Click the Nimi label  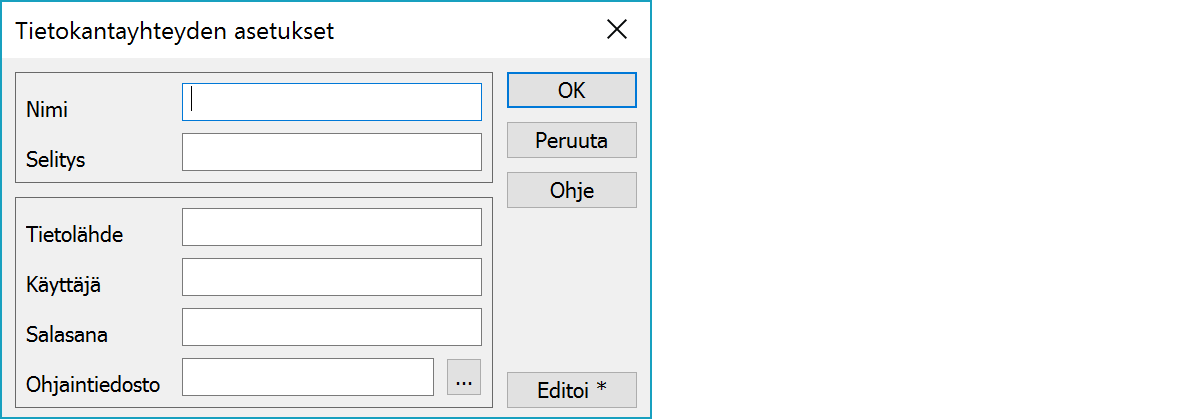[x=47, y=110]
